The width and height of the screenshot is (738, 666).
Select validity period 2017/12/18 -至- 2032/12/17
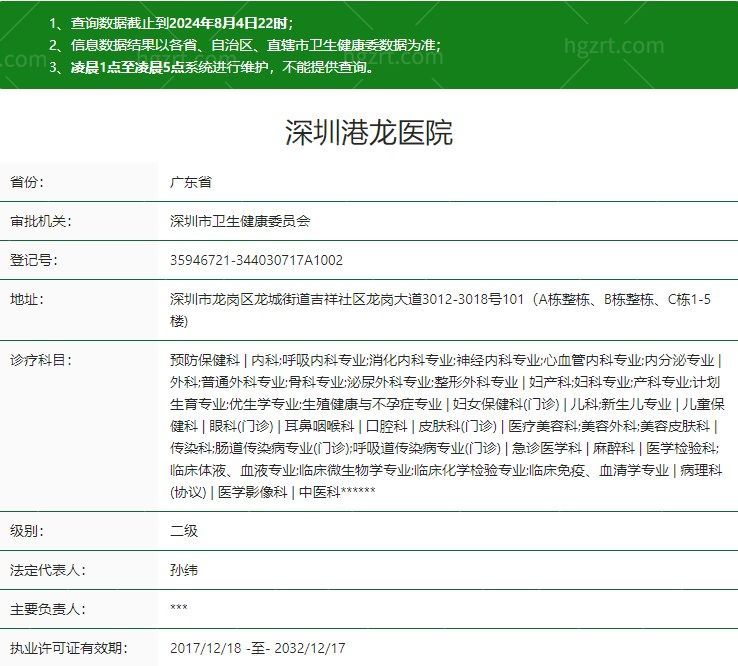point(257,649)
